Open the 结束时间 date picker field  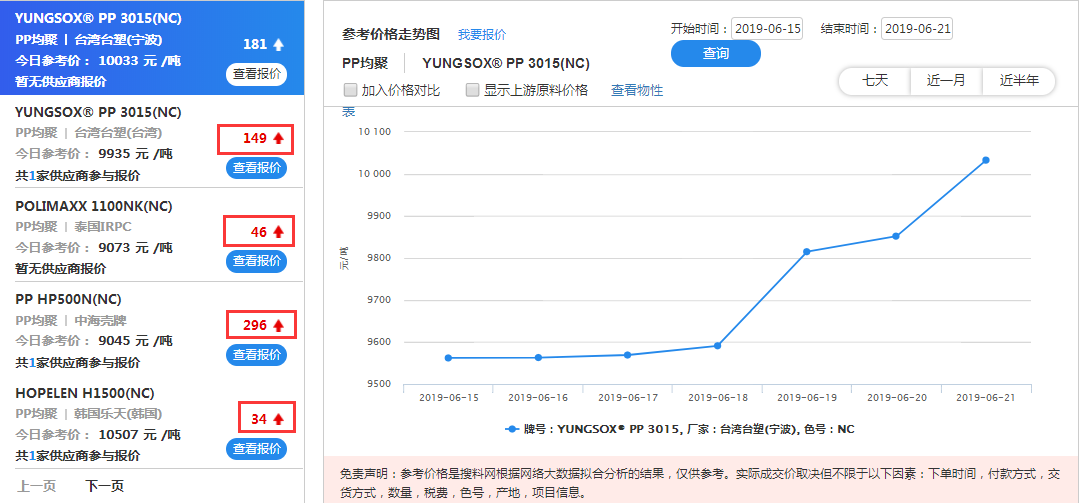(x=917, y=29)
